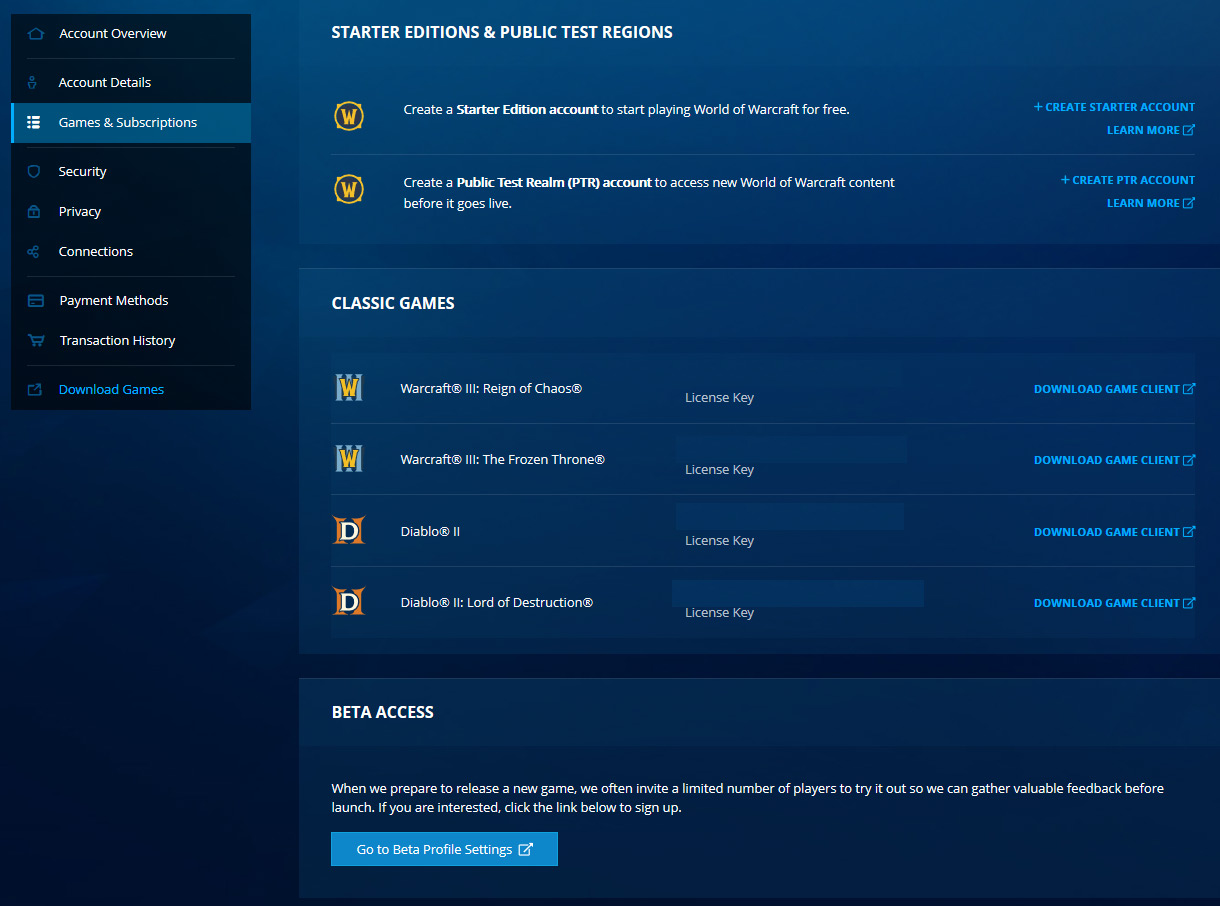The image size is (1220, 906).
Task: Click the Diablo II game icon
Action: coord(349,531)
